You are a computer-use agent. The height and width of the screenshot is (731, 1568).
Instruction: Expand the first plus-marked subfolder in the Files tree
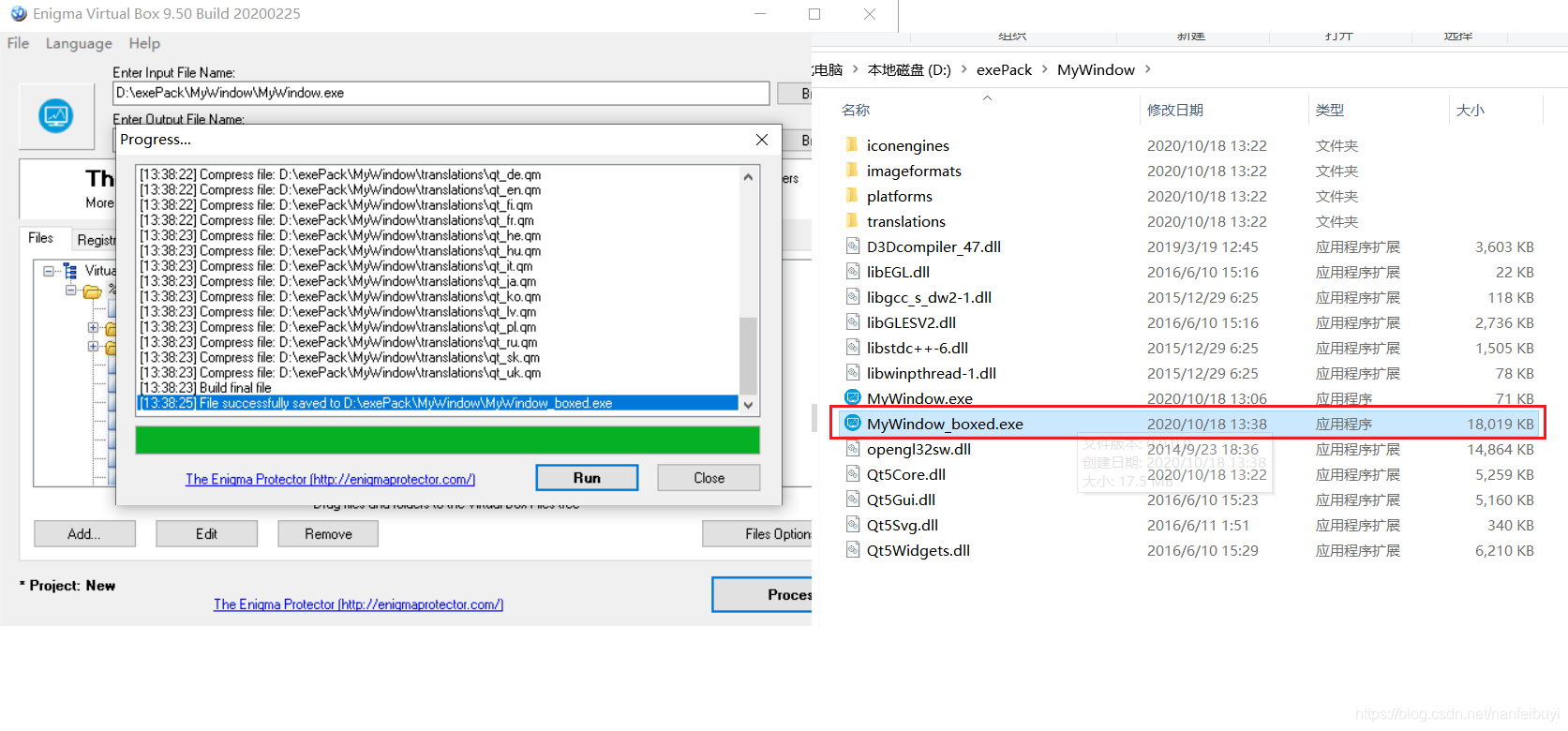pyautogui.click(x=93, y=328)
